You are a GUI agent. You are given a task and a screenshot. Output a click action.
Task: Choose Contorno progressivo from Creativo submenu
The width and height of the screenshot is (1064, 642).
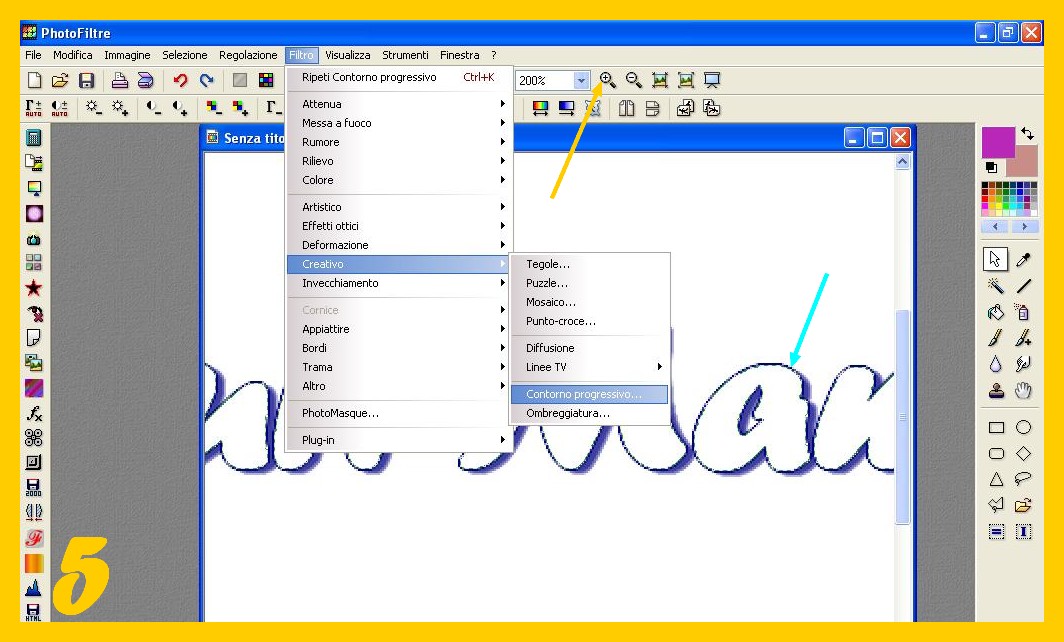click(x=584, y=394)
